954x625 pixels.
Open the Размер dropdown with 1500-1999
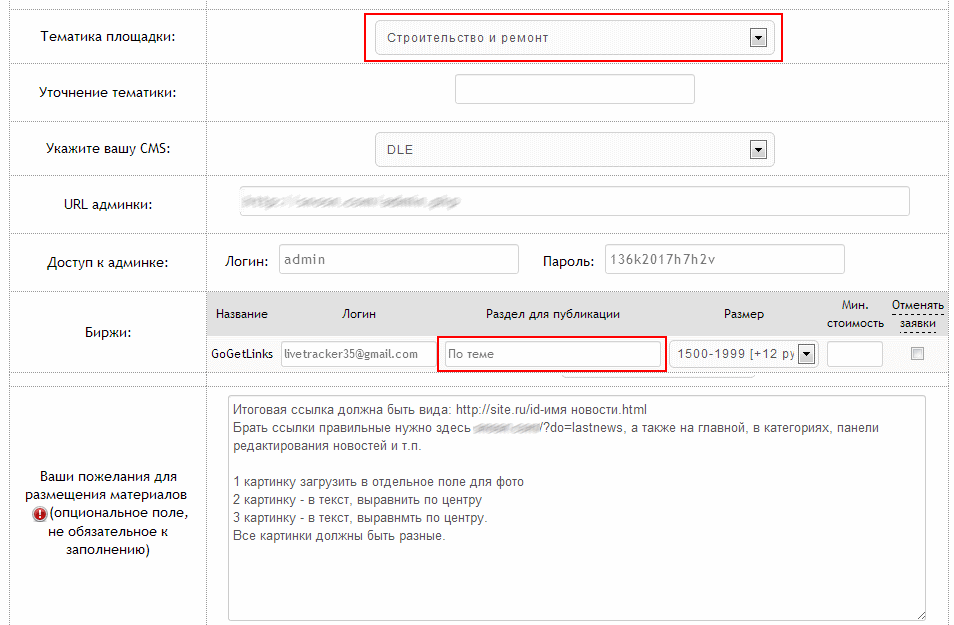point(743,354)
